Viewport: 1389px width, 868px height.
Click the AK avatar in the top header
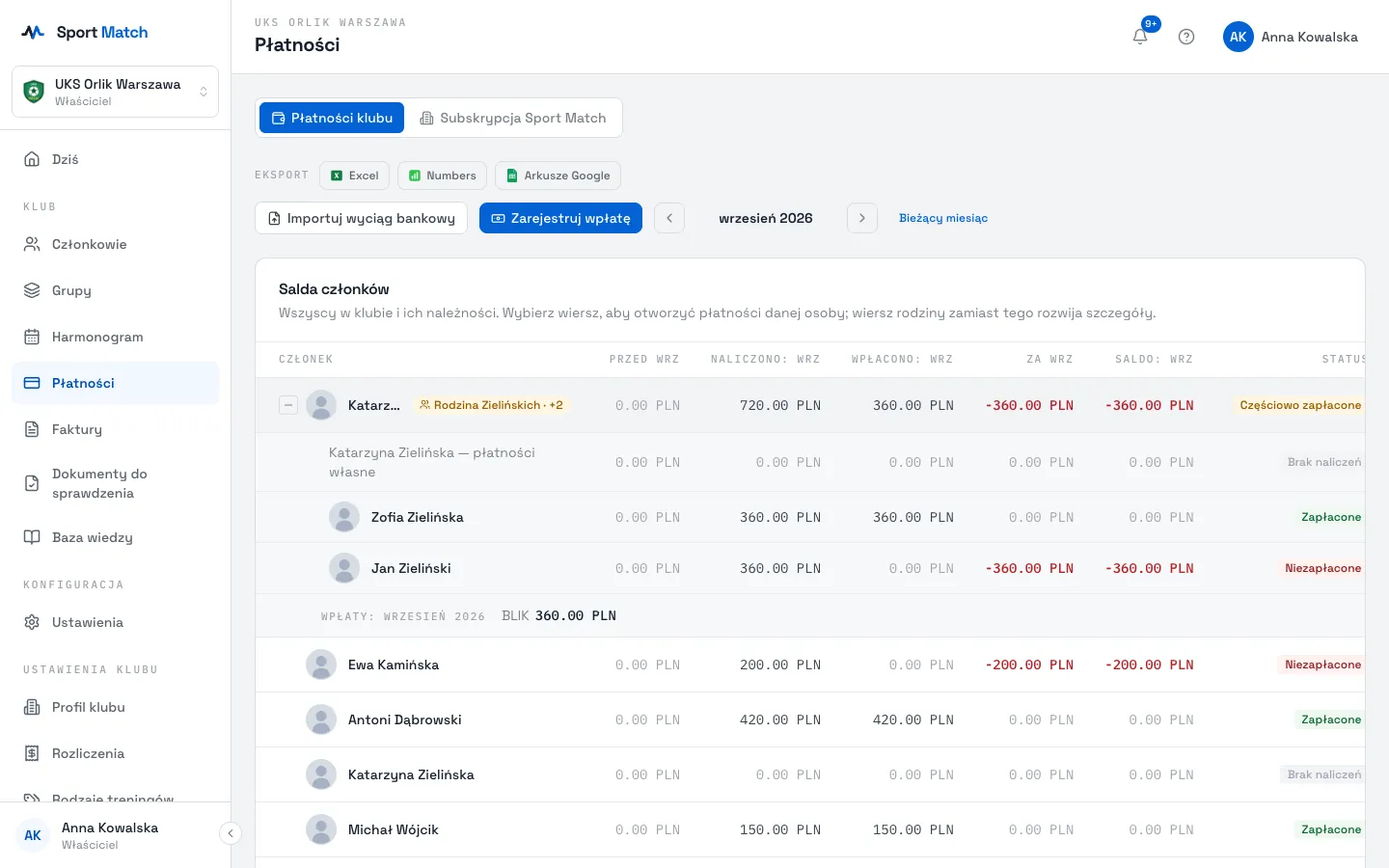[1239, 37]
